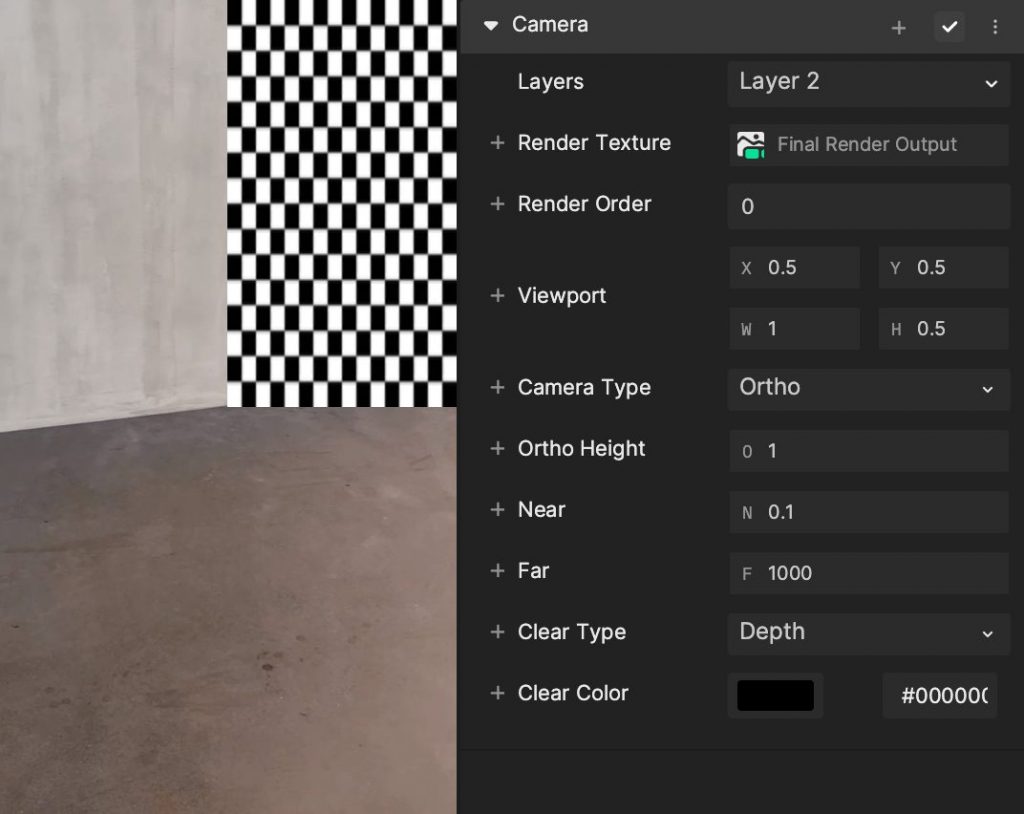
Task: Collapse the Camera component section
Action: (491, 25)
